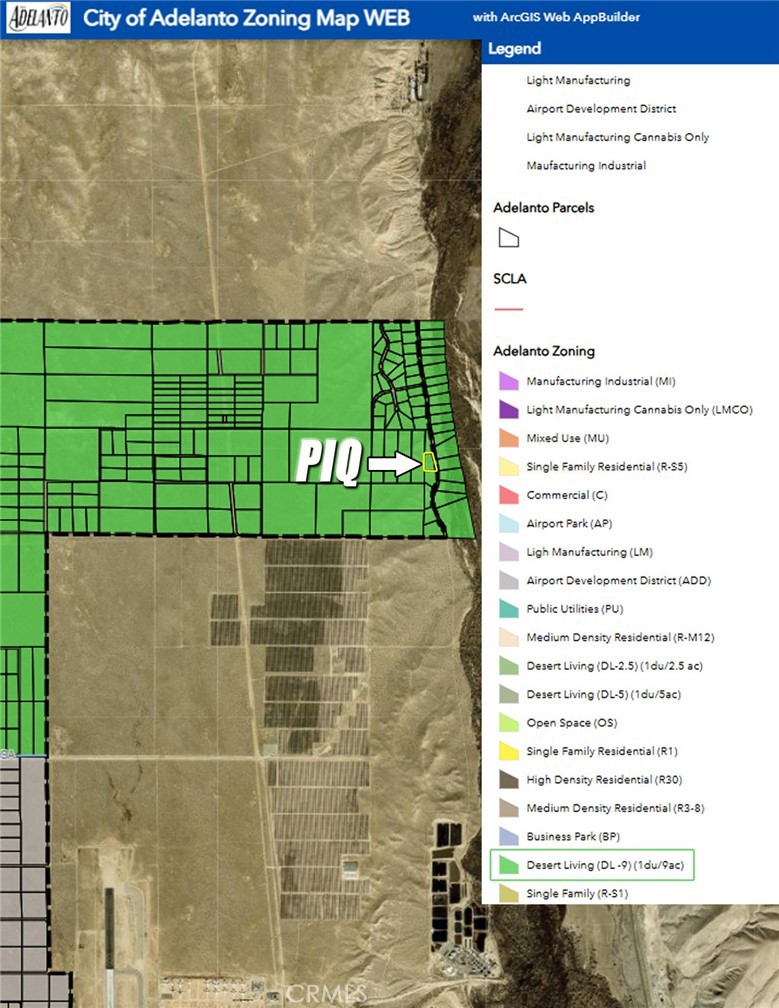Click the SCLA section heading
Screen dimensions: 779x1008
tap(510, 279)
